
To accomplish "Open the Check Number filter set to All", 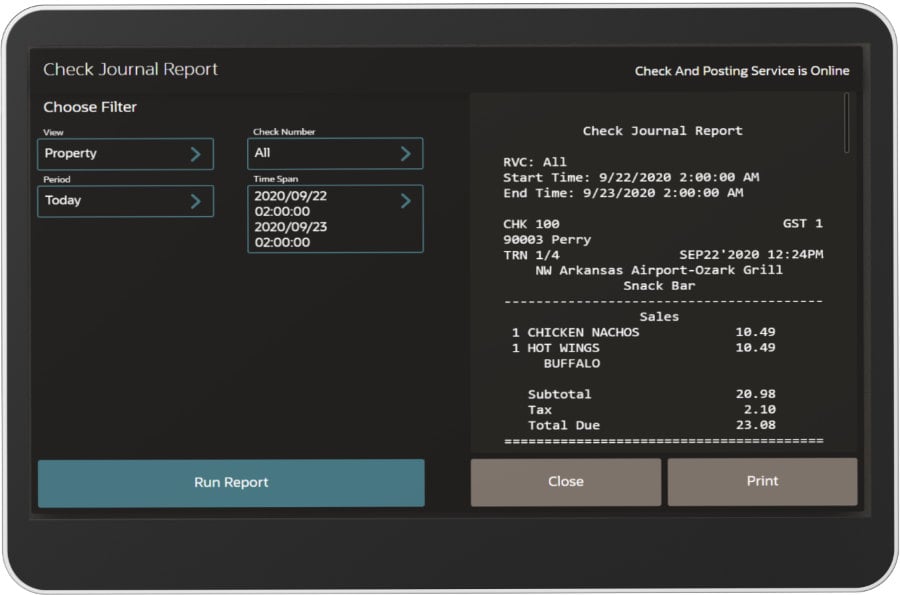I will click(335, 153).
